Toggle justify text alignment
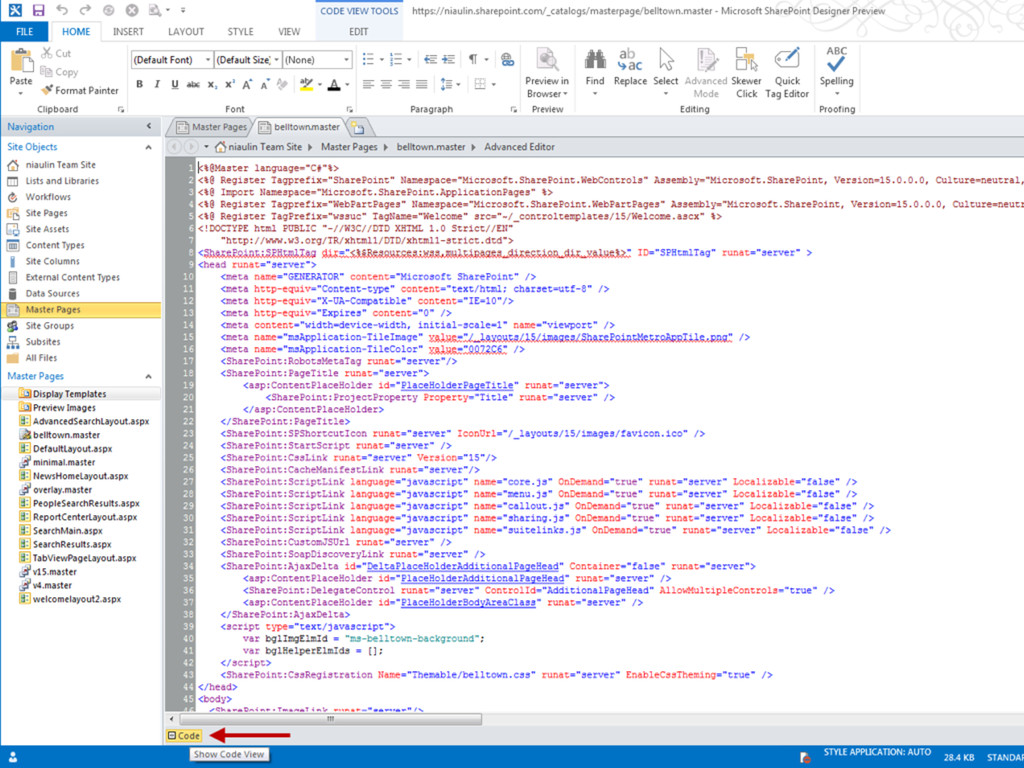 point(422,84)
